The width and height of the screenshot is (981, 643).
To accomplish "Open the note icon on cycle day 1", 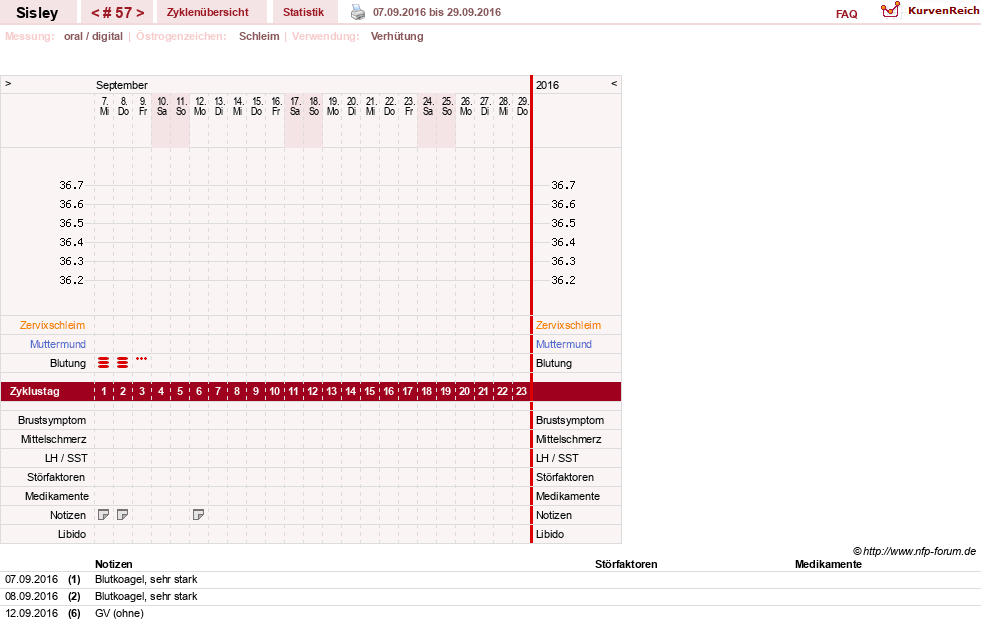I will 103,515.
